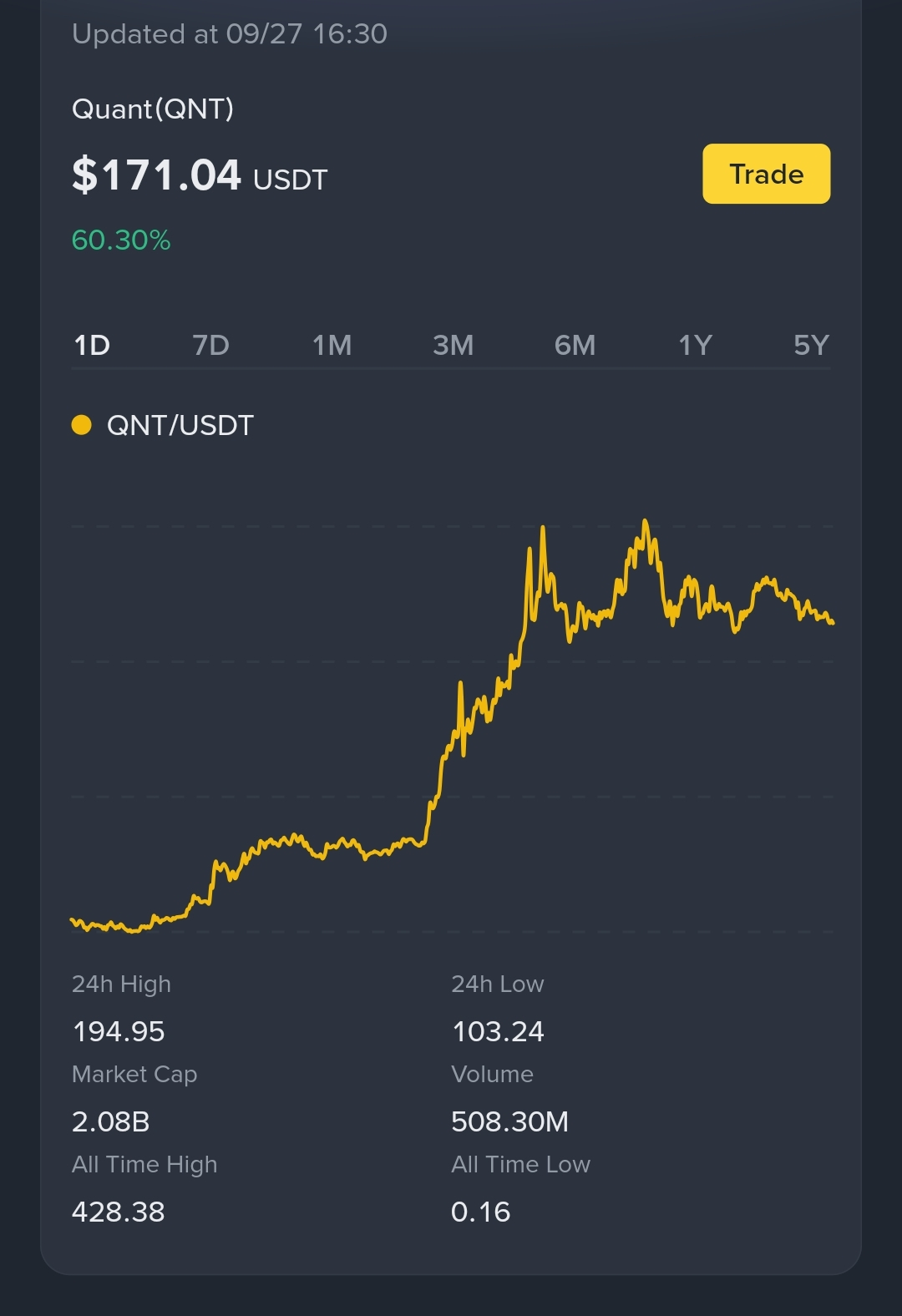Toggle the yellow QNT/USDT legend dot
This screenshot has width=902, height=1316.
coord(81,425)
